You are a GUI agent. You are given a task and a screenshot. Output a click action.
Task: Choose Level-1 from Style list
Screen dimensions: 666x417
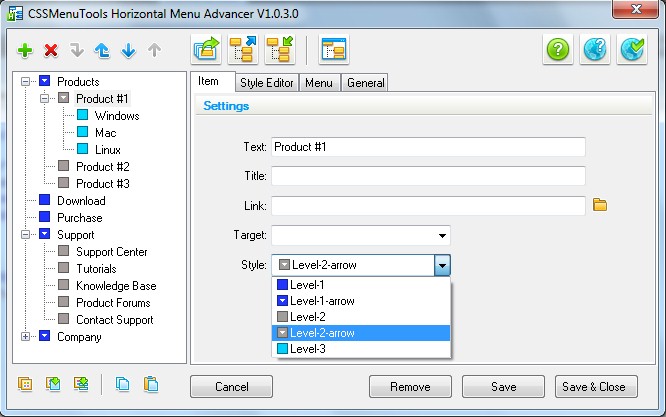361,285
